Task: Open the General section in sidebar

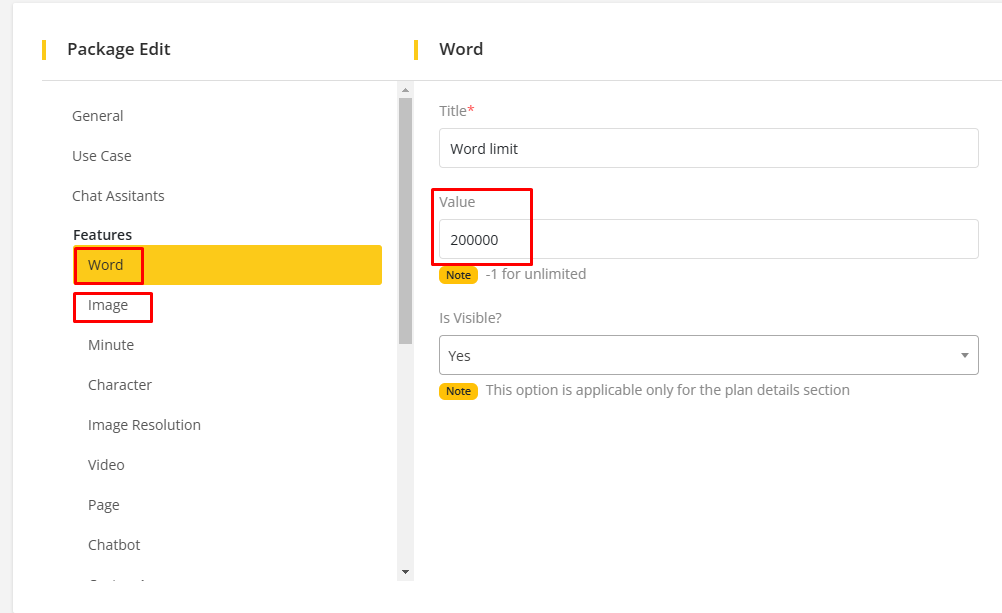Action: tap(98, 116)
